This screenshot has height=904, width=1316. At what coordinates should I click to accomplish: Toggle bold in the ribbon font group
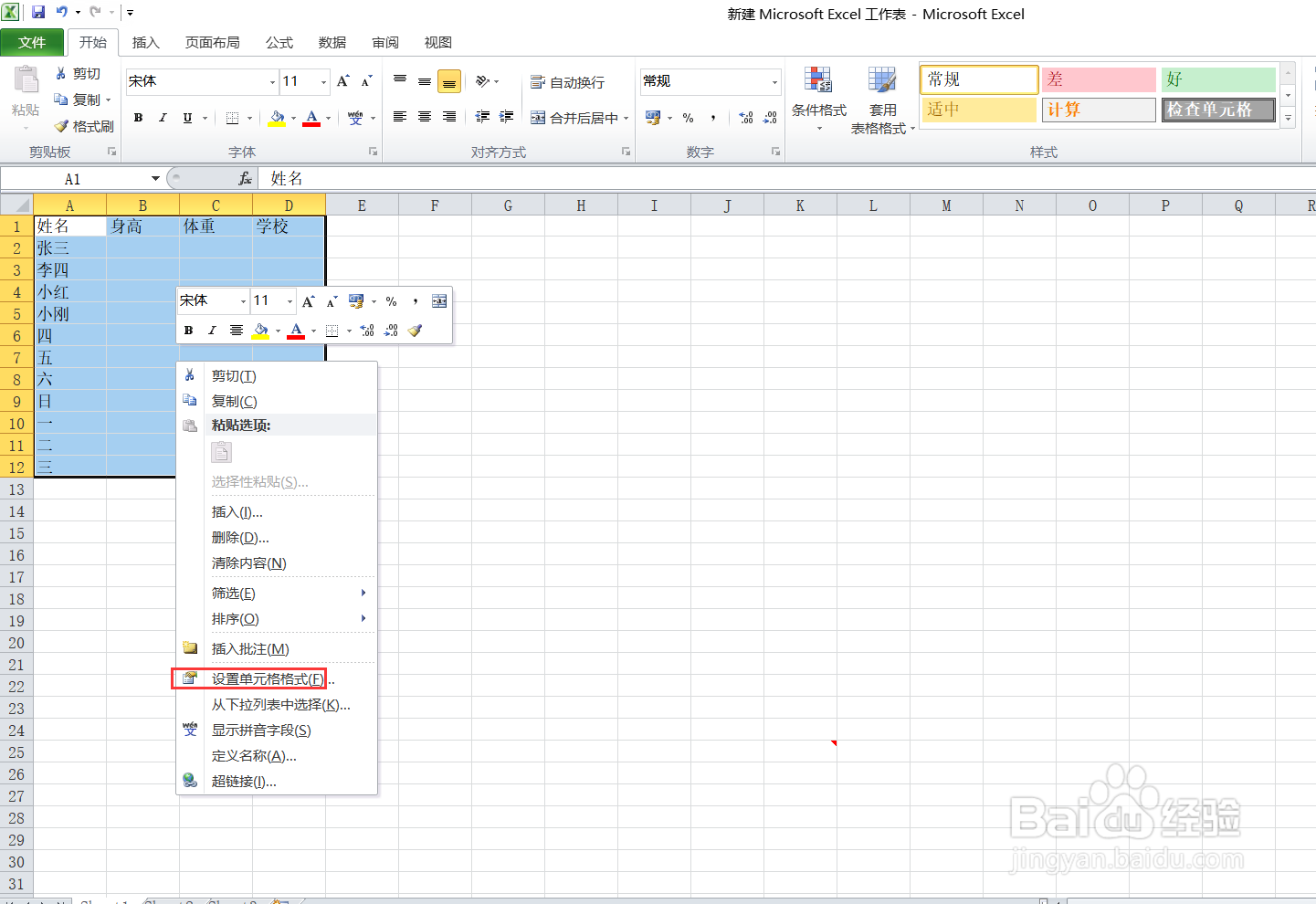(x=138, y=118)
